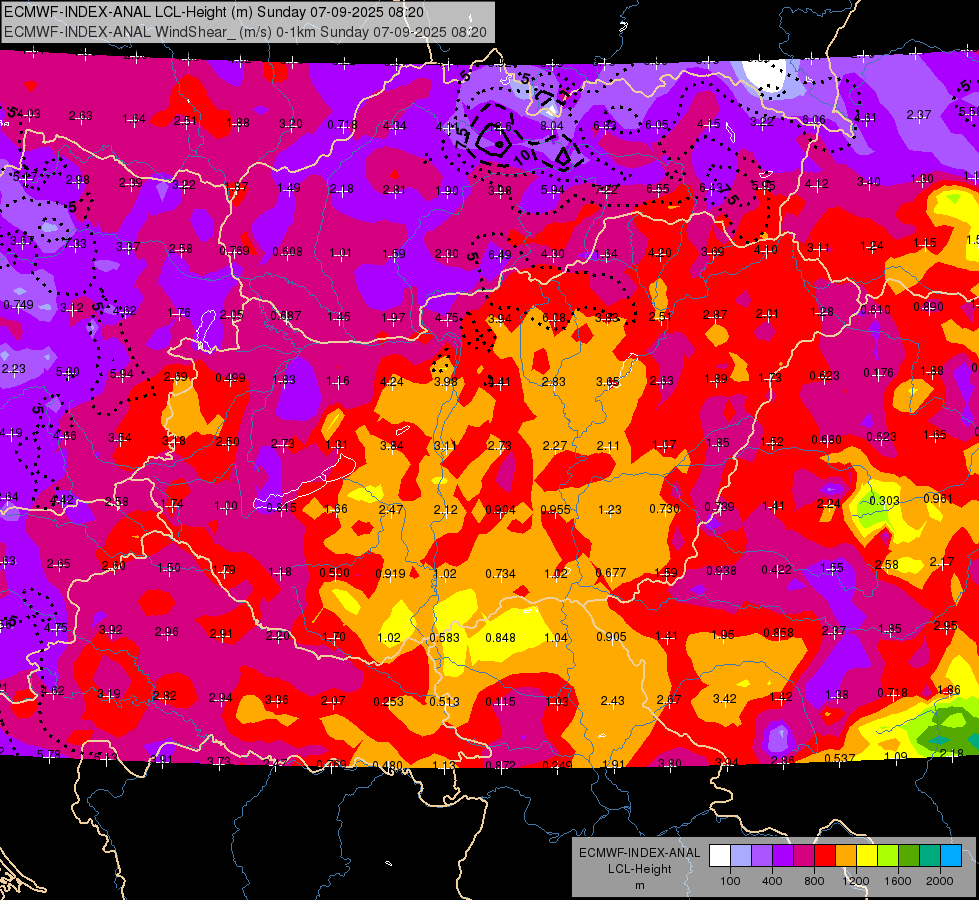
Task: Click the grid value 0.848
Action: 501,638
